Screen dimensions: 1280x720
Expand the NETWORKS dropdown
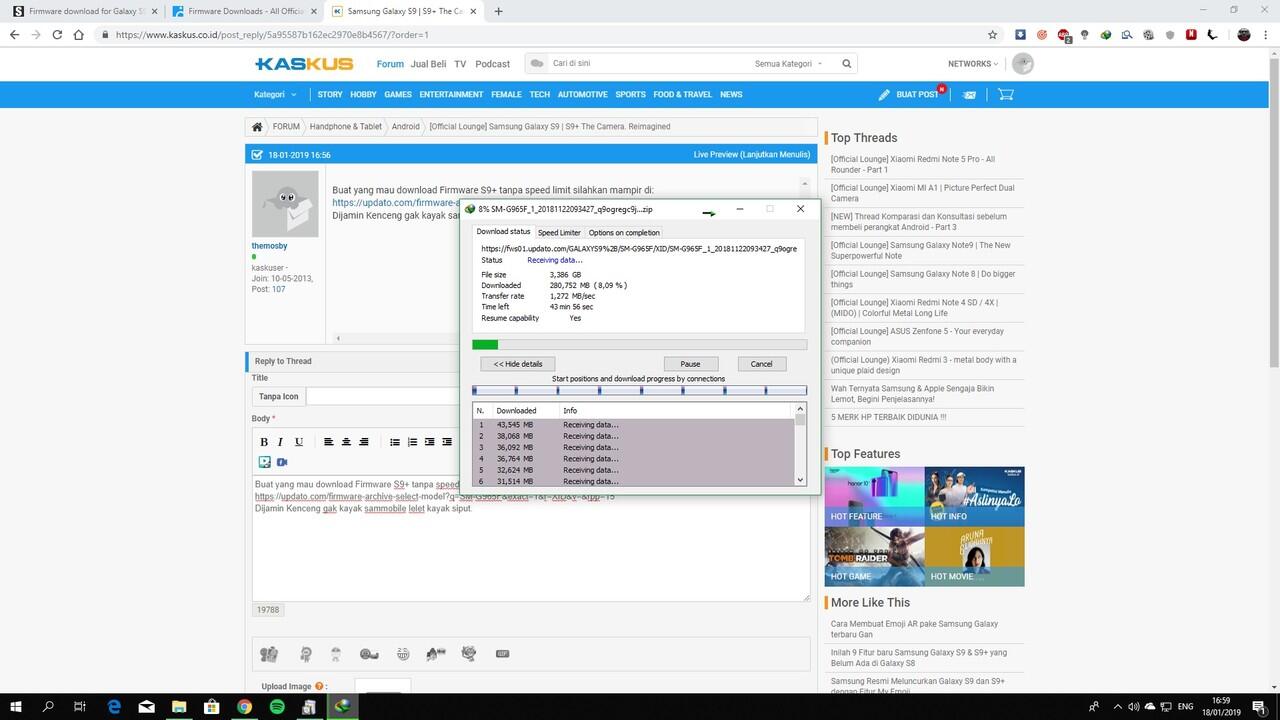[x=973, y=64]
